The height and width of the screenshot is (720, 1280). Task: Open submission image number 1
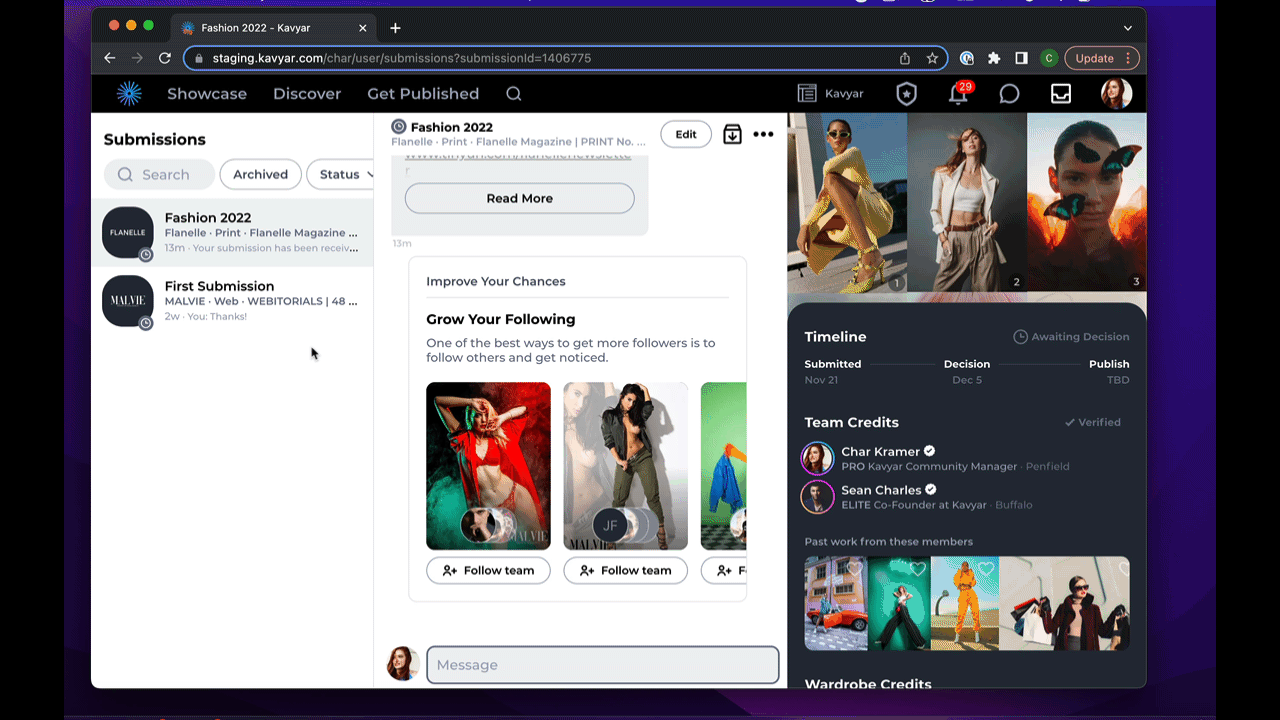[x=847, y=202]
